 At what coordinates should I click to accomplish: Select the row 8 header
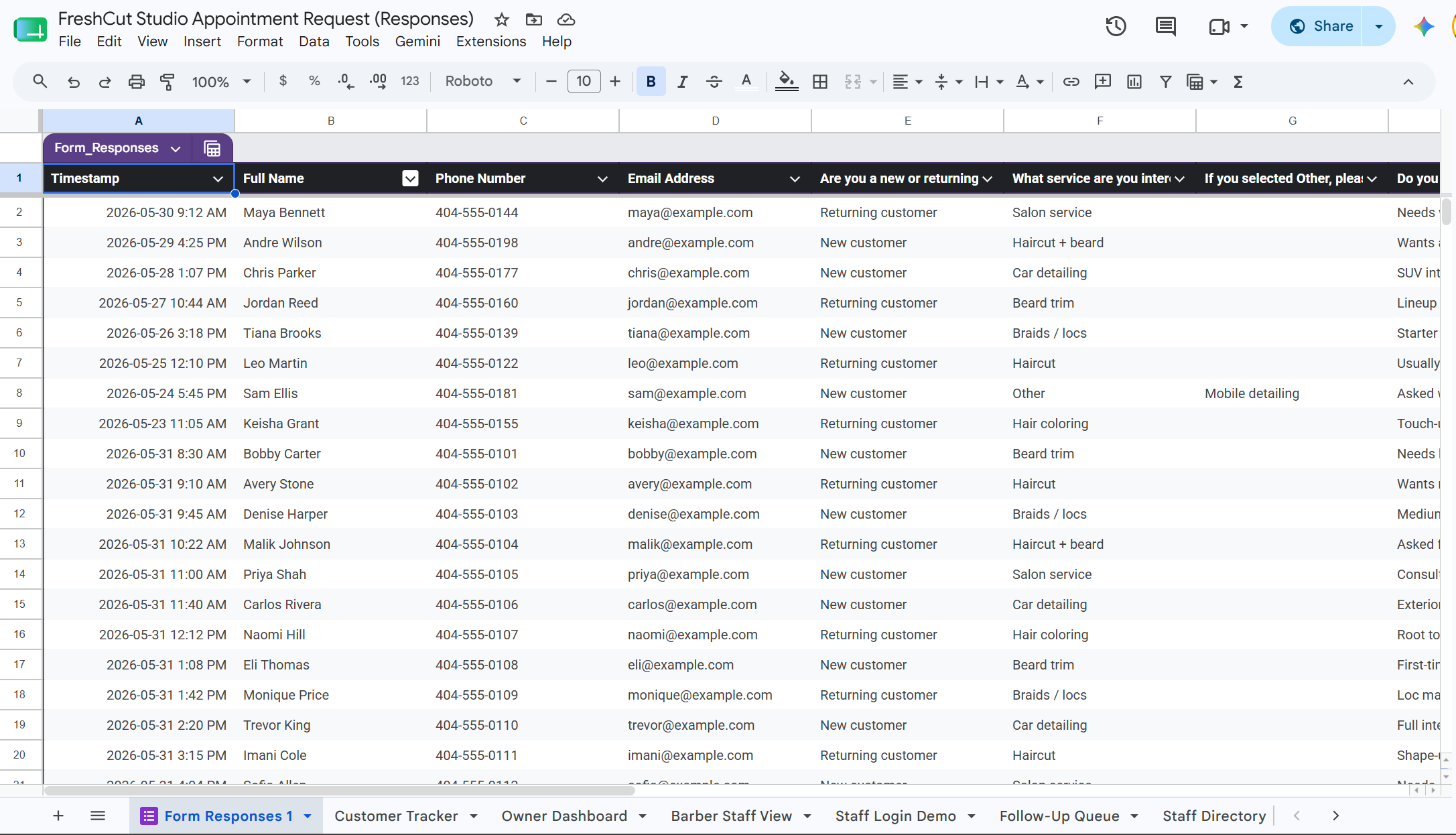click(19, 393)
